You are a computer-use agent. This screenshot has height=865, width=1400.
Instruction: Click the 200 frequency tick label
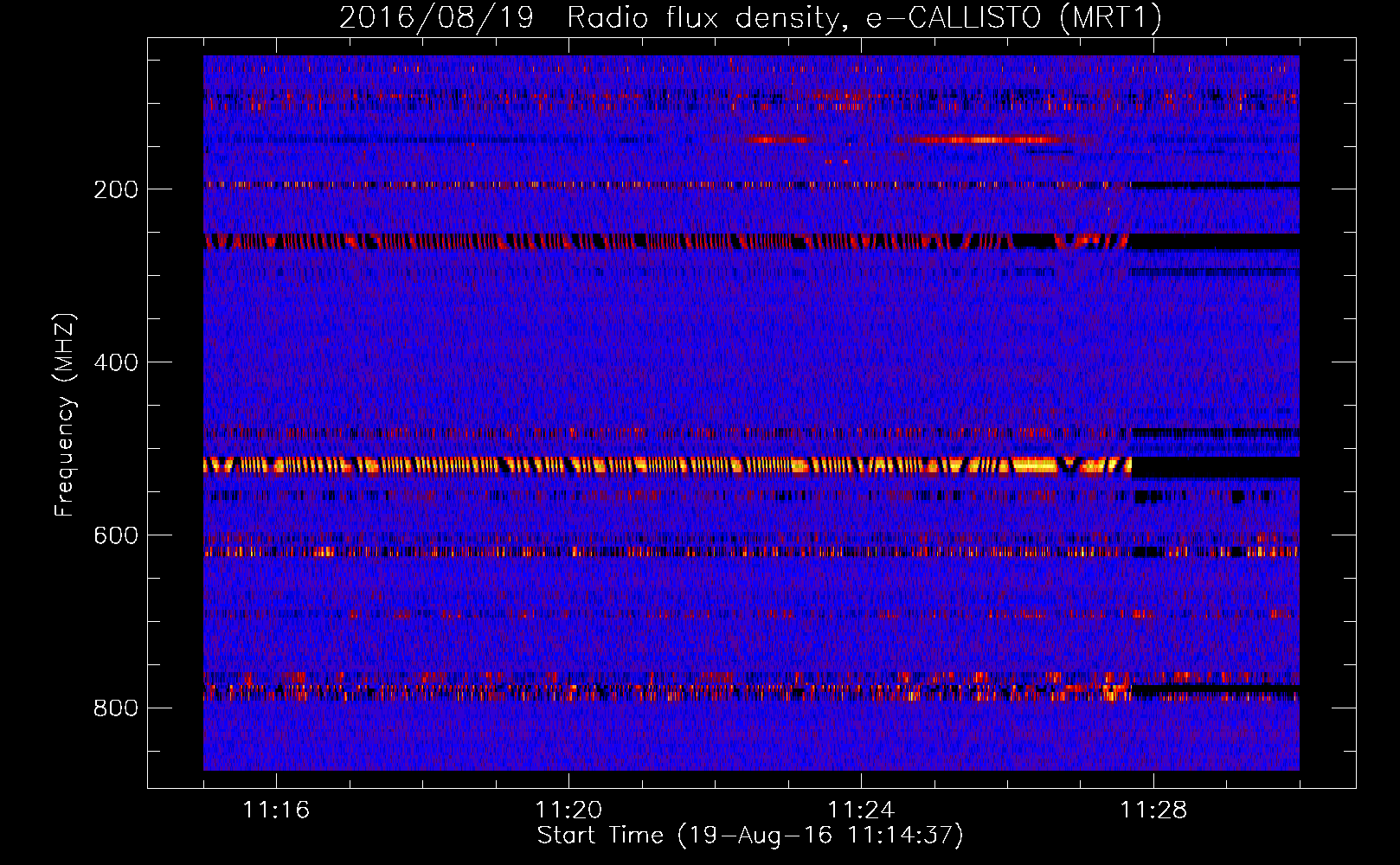coord(116,189)
